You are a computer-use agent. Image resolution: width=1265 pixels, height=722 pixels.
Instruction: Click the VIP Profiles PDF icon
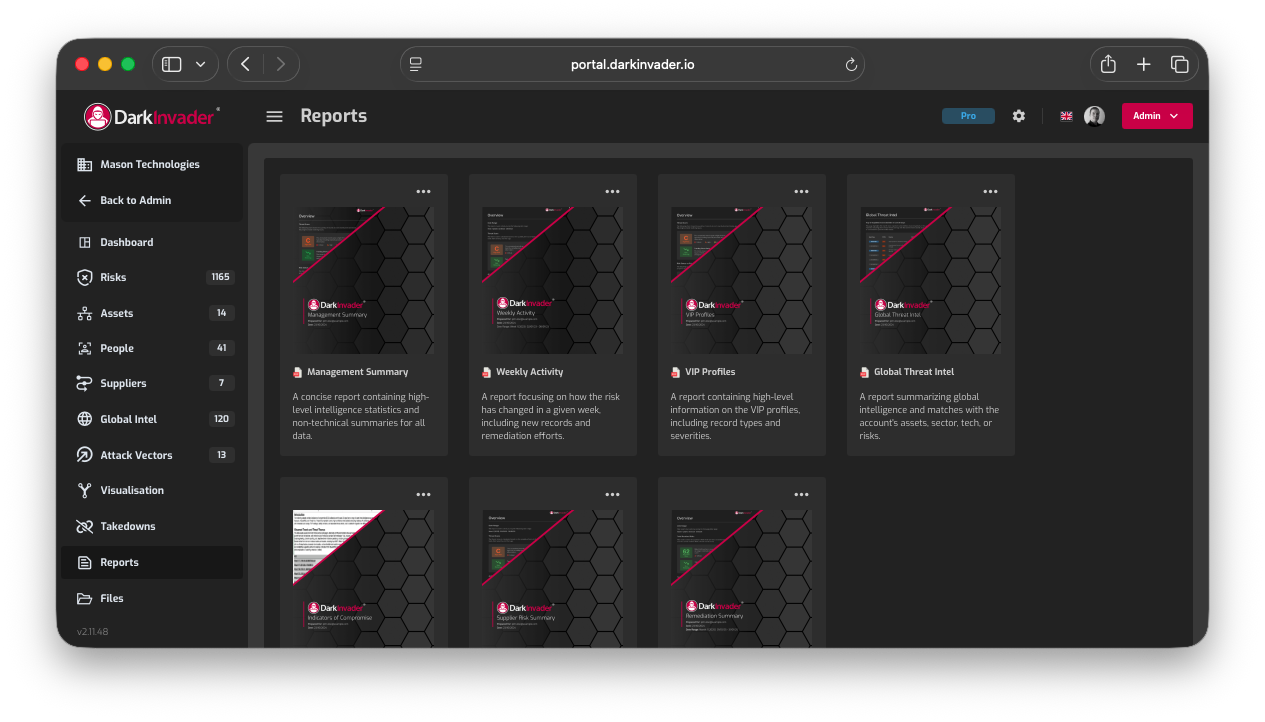pyautogui.click(x=675, y=372)
